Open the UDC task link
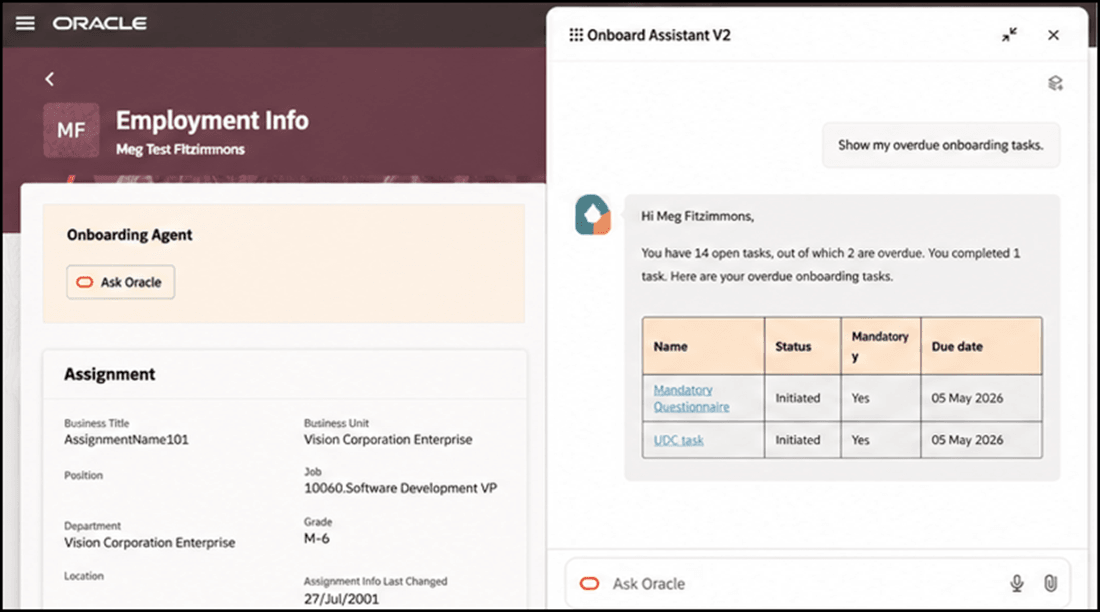The image size is (1100, 612). coord(678,440)
